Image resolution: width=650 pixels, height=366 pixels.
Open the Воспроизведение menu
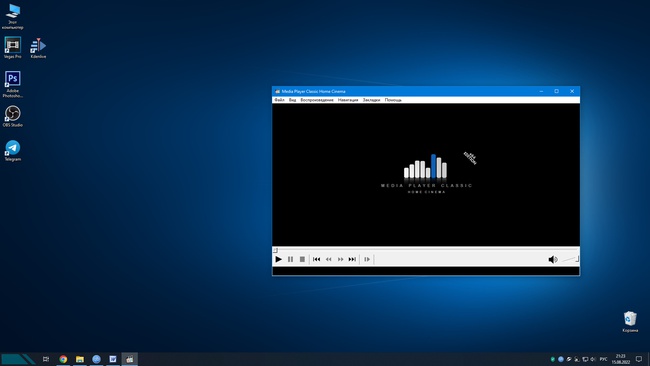click(317, 100)
